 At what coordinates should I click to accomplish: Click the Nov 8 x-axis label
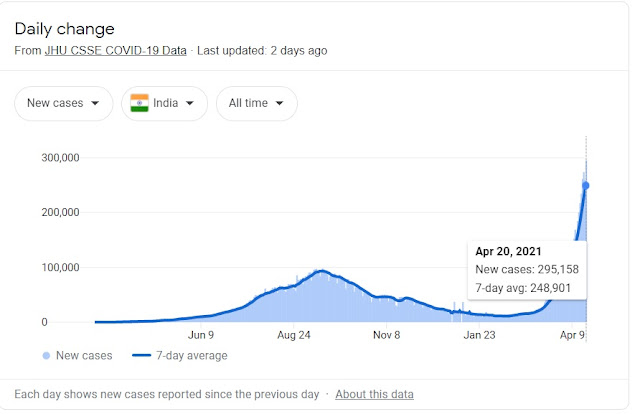[387, 335]
